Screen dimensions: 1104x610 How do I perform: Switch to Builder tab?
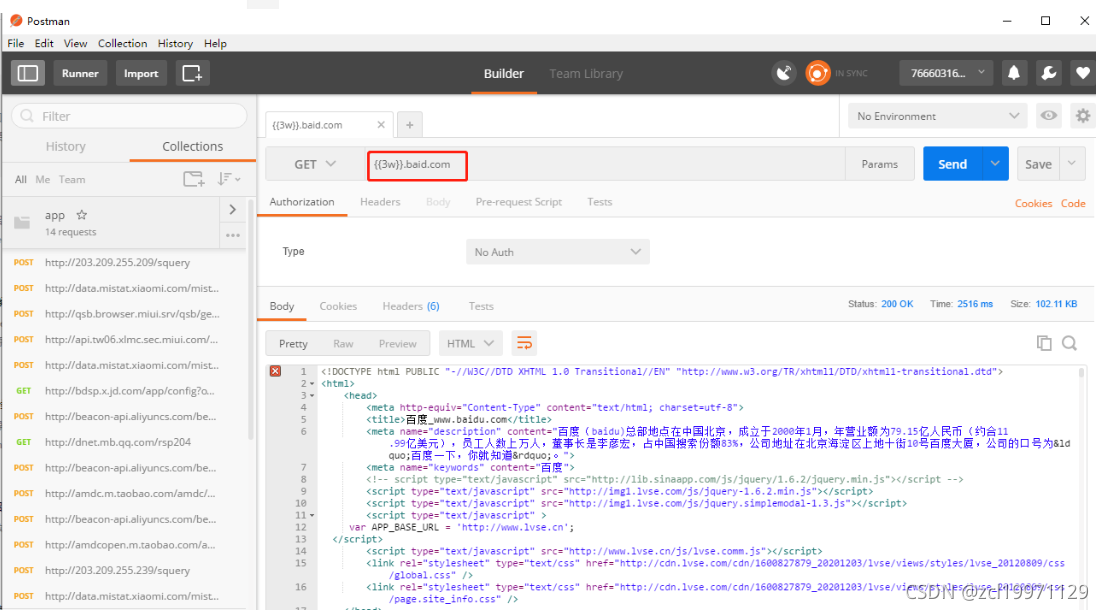click(503, 73)
